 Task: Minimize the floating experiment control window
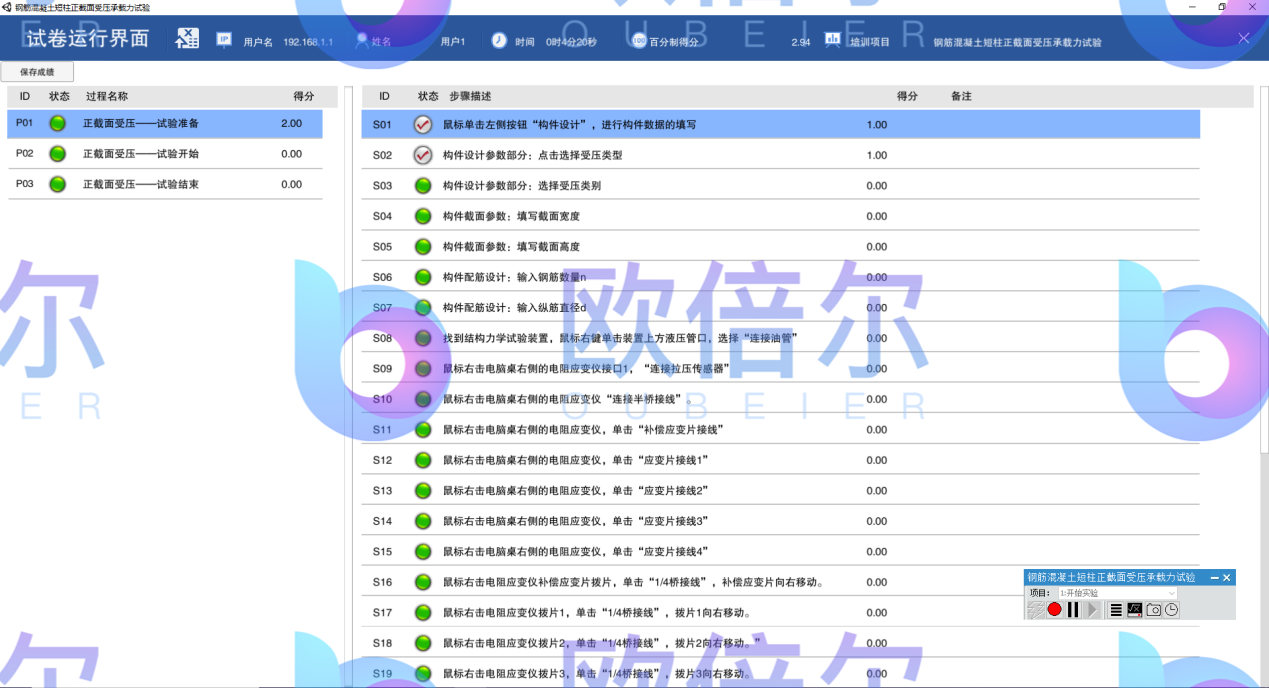1214,578
